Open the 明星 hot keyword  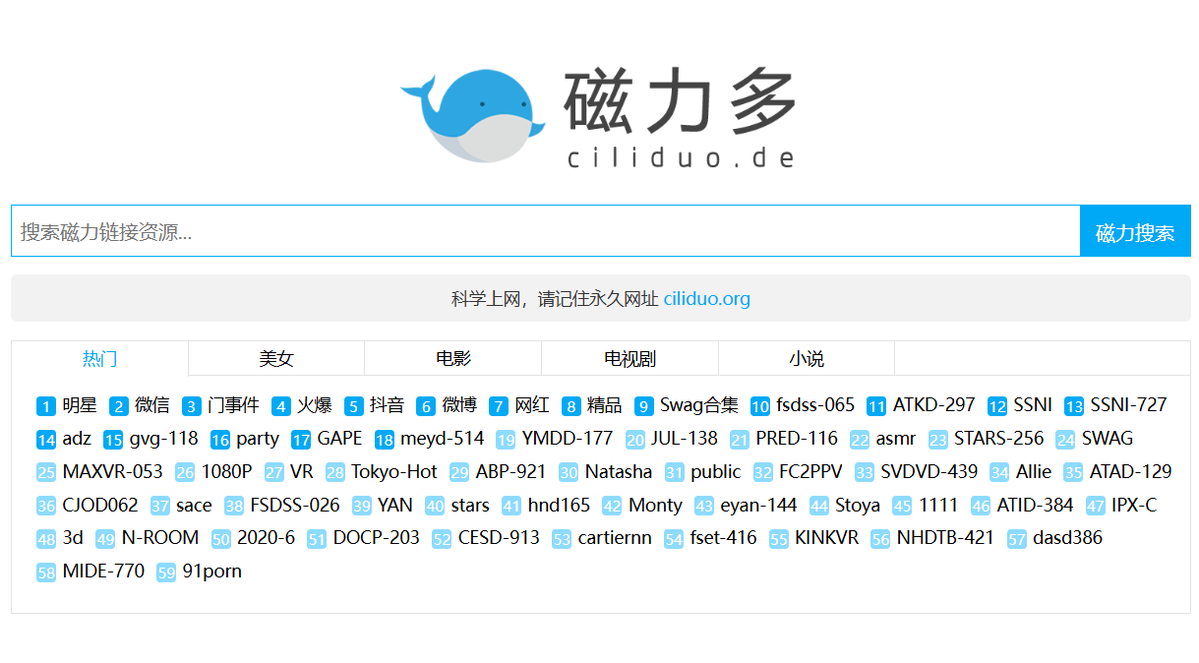80,405
